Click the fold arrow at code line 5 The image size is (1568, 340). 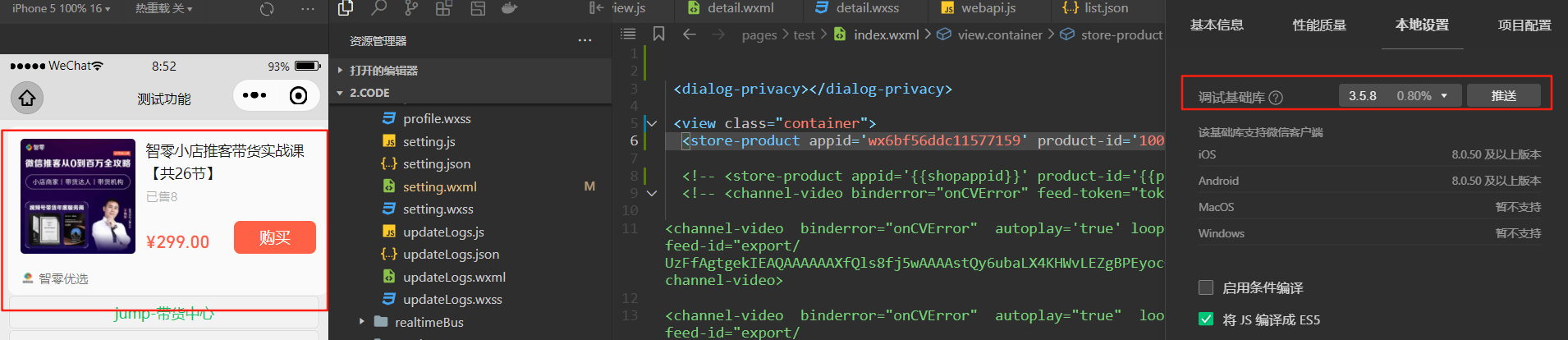point(652,123)
